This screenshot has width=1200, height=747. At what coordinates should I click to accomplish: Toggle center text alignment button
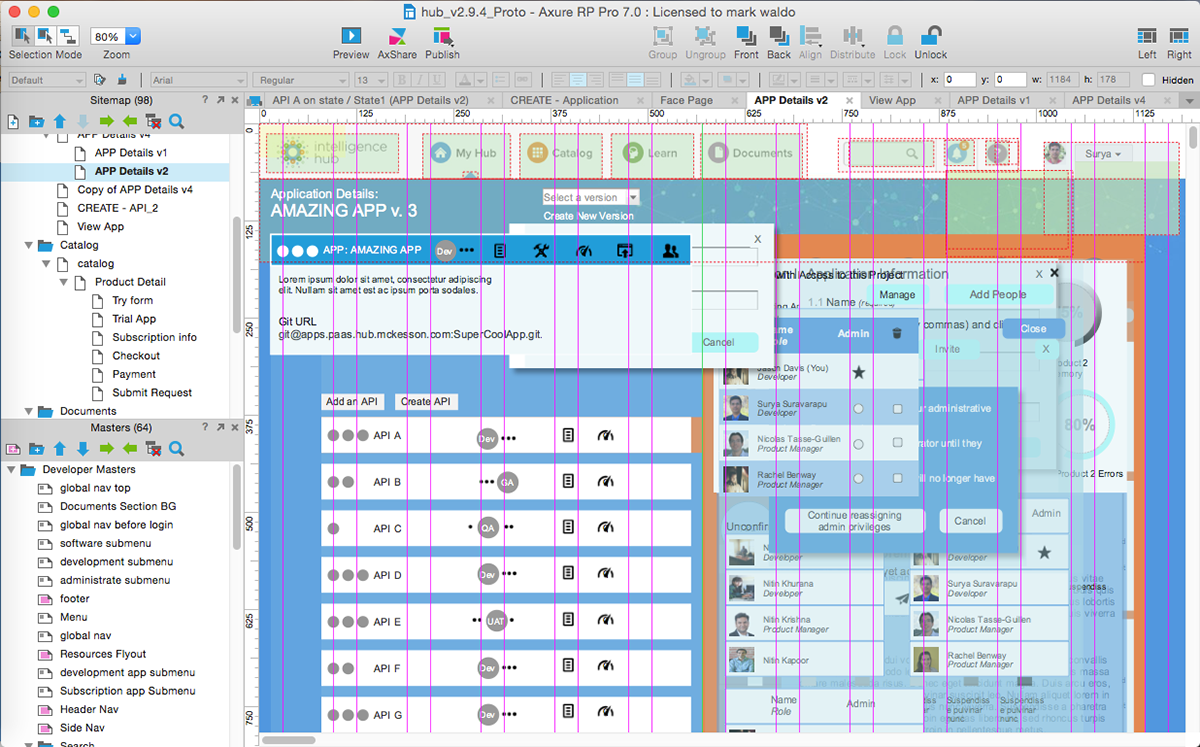click(578, 80)
